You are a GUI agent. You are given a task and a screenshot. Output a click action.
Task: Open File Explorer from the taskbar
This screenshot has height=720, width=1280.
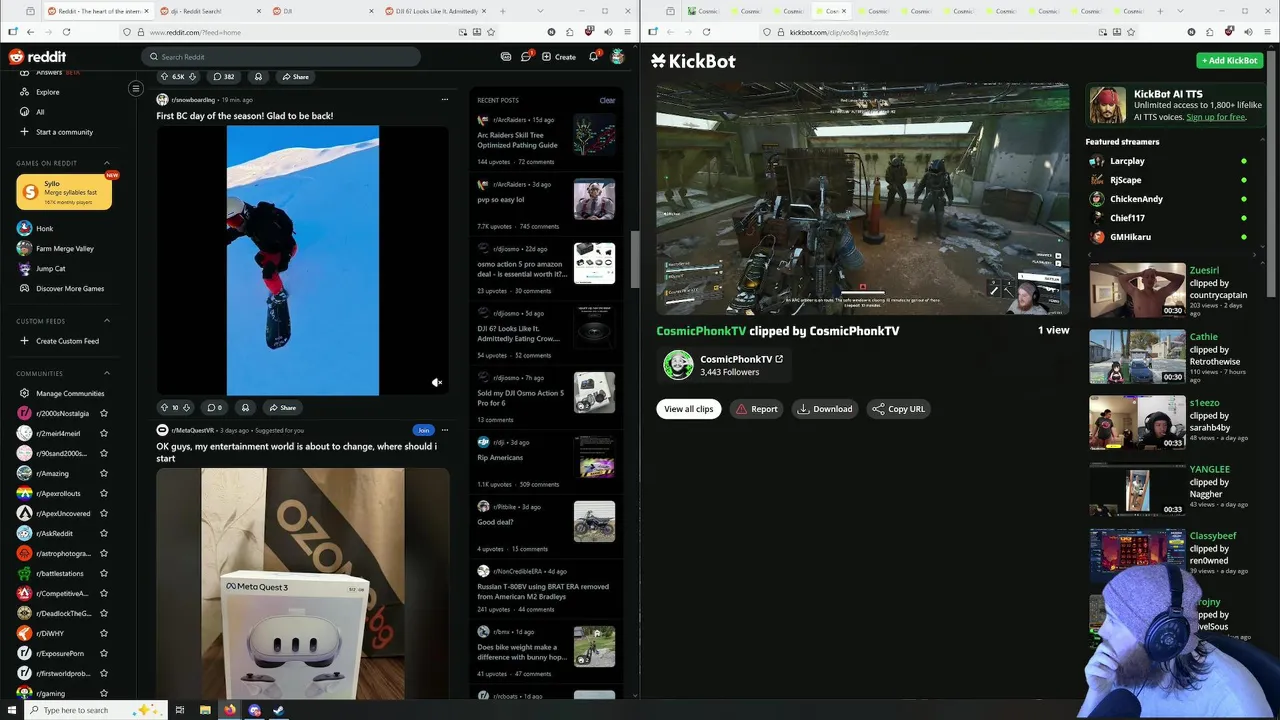205,710
